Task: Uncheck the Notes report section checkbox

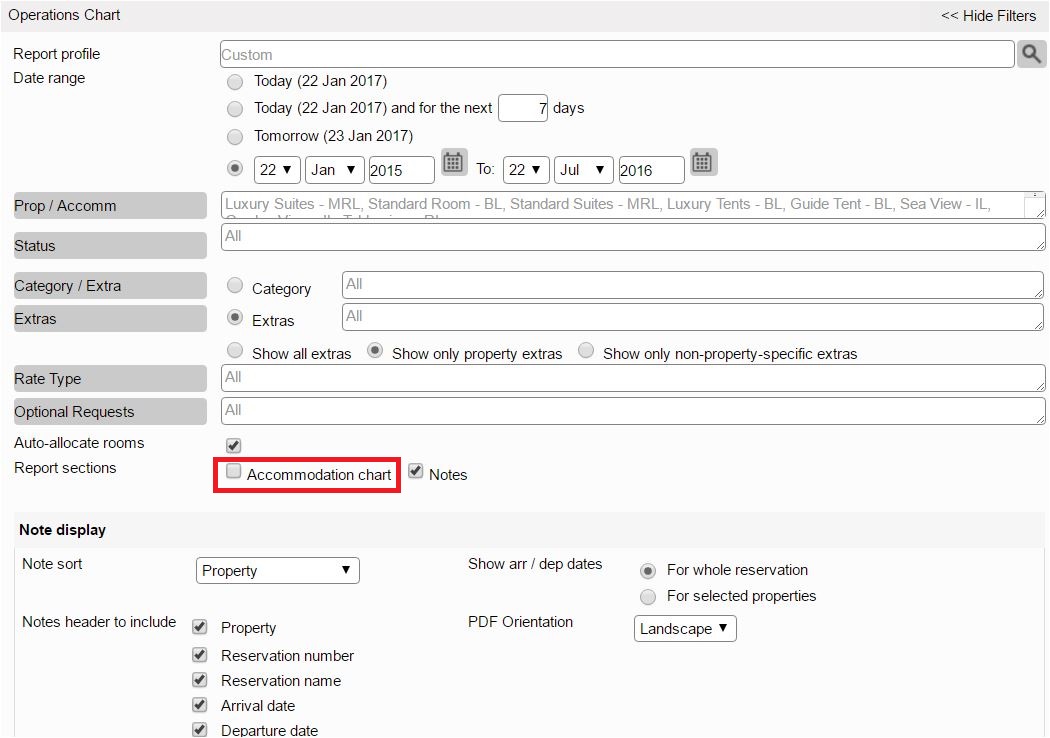Action: tap(416, 471)
